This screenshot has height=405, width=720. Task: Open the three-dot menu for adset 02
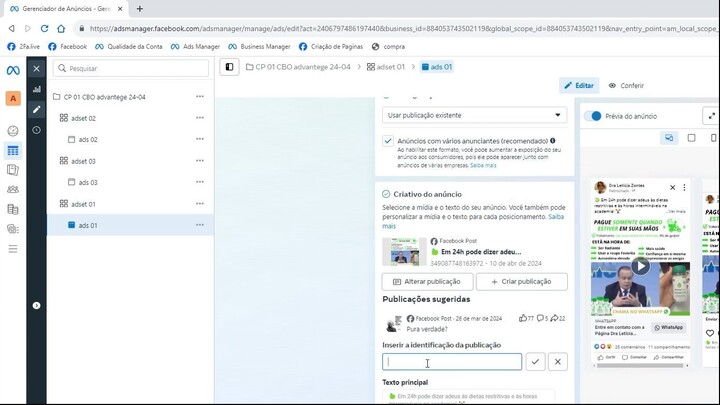coord(200,118)
